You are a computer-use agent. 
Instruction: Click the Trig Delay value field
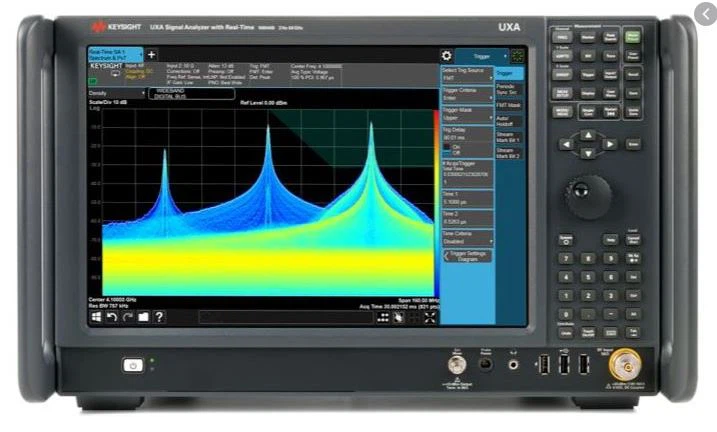[467, 134]
